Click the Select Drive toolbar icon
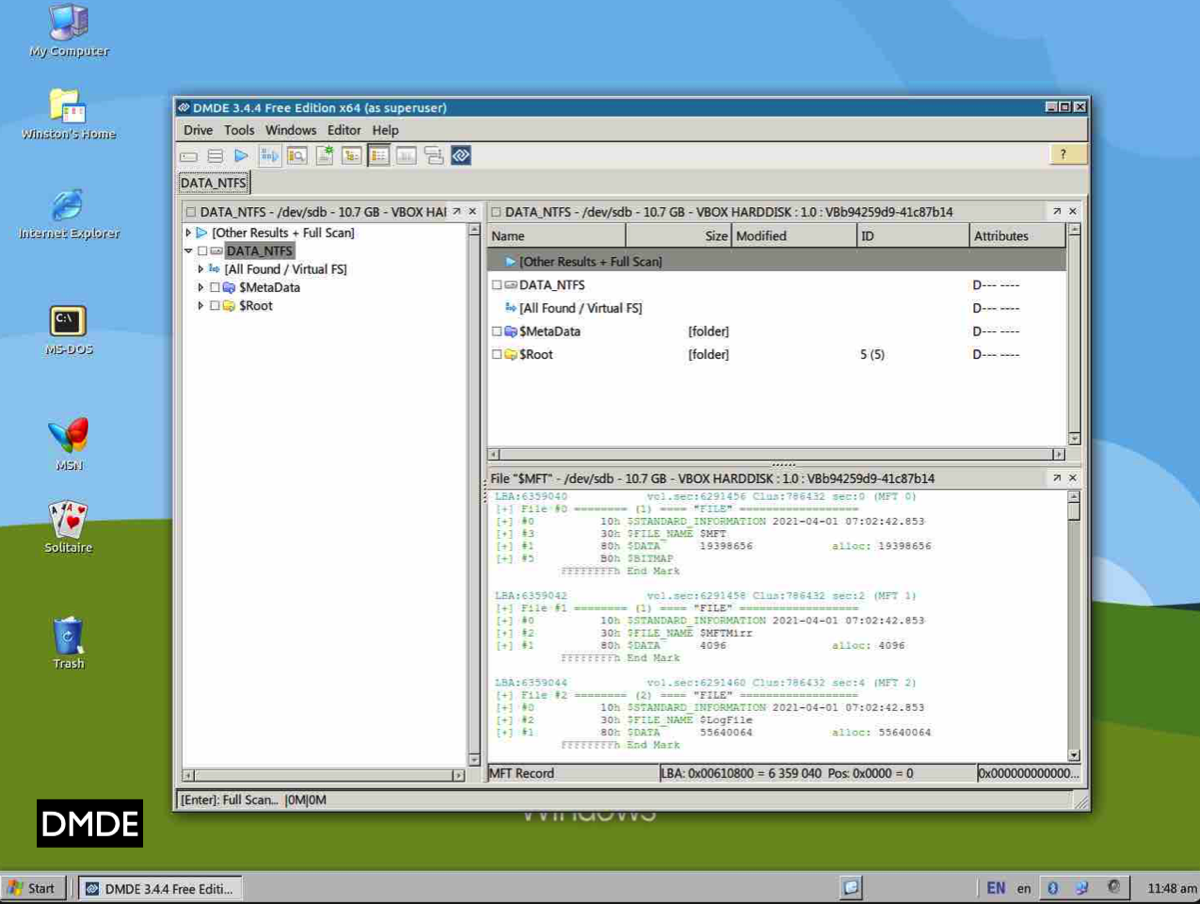This screenshot has height=904, width=1200. (189, 156)
